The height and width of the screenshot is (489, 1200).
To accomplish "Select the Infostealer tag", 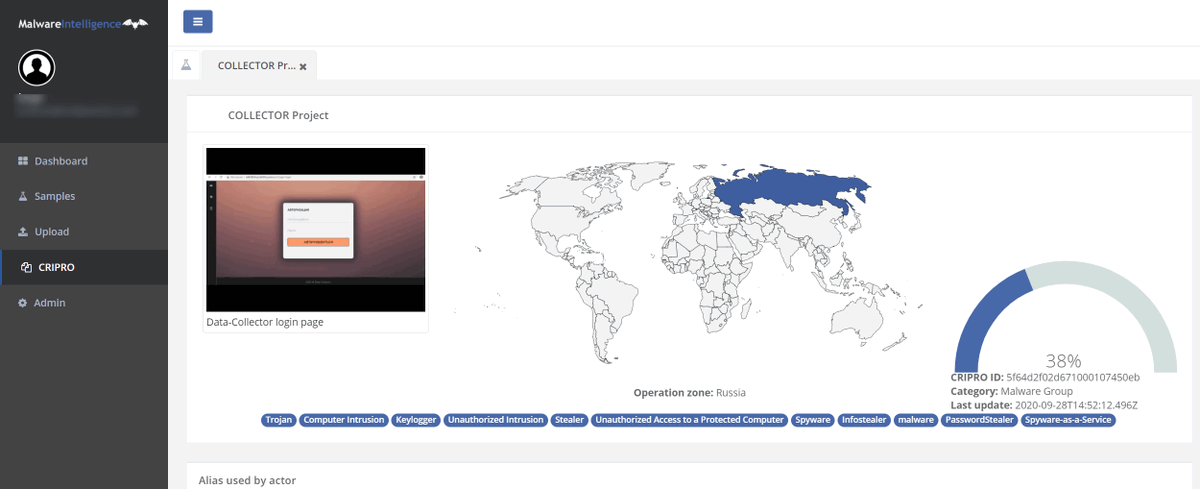I will (863, 420).
